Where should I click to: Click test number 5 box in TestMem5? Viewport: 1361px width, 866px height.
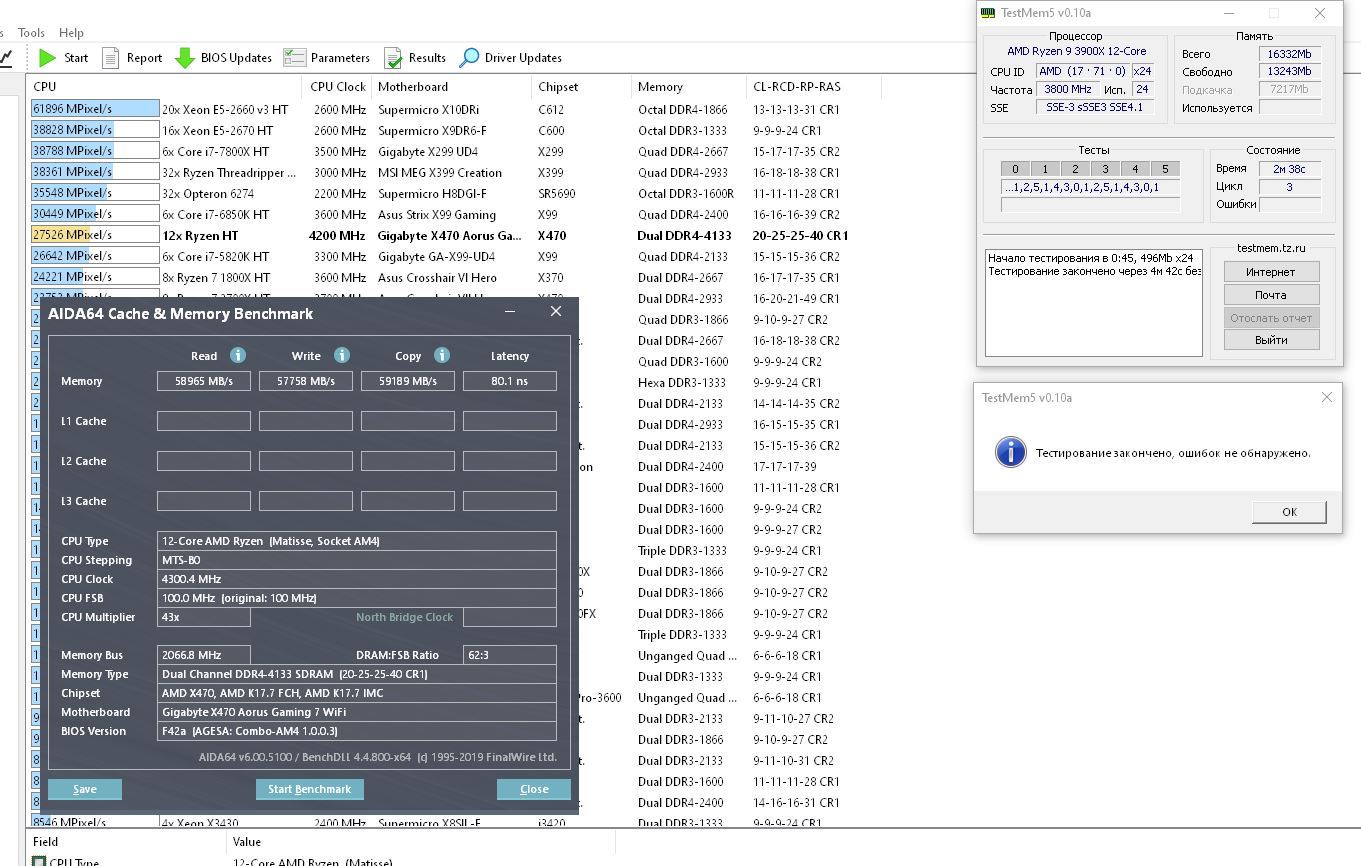(x=1165, y=169)
